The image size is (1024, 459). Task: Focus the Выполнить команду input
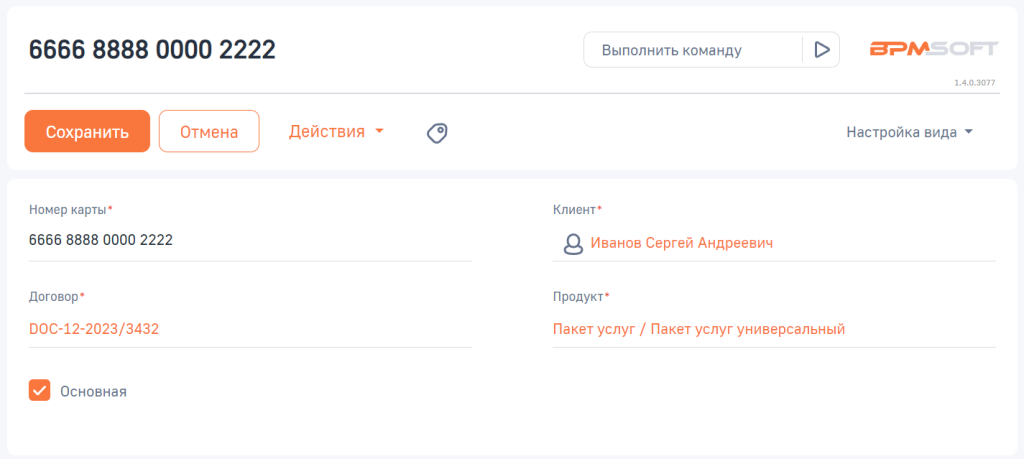[692, 50]
